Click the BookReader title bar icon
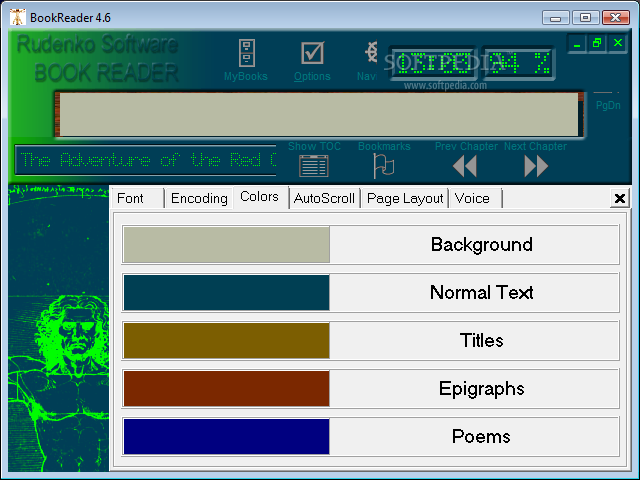The image size is (640, 480). coord(18,18)
